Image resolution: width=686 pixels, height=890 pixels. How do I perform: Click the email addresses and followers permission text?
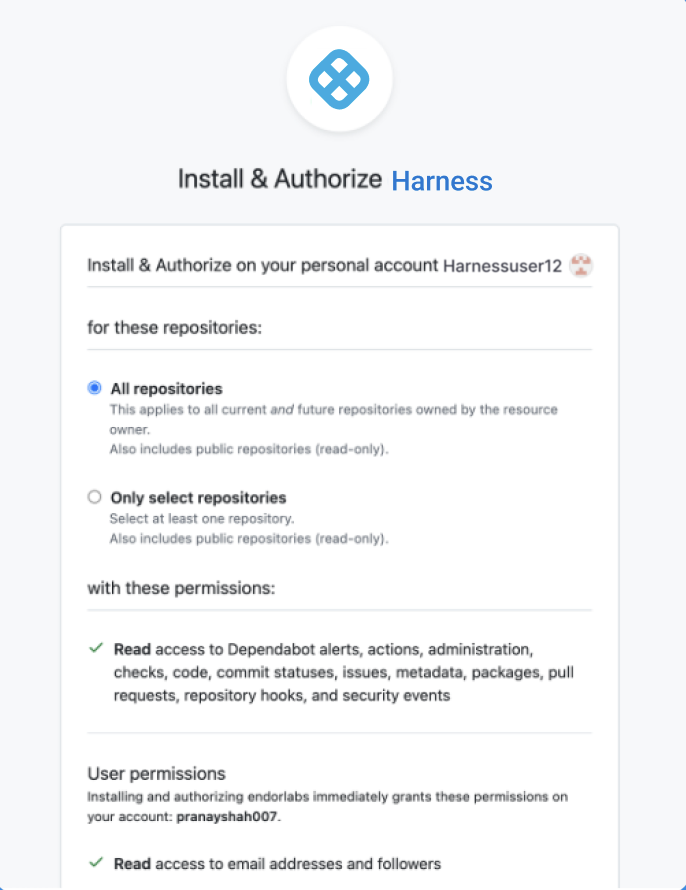(x=277, y=863)
